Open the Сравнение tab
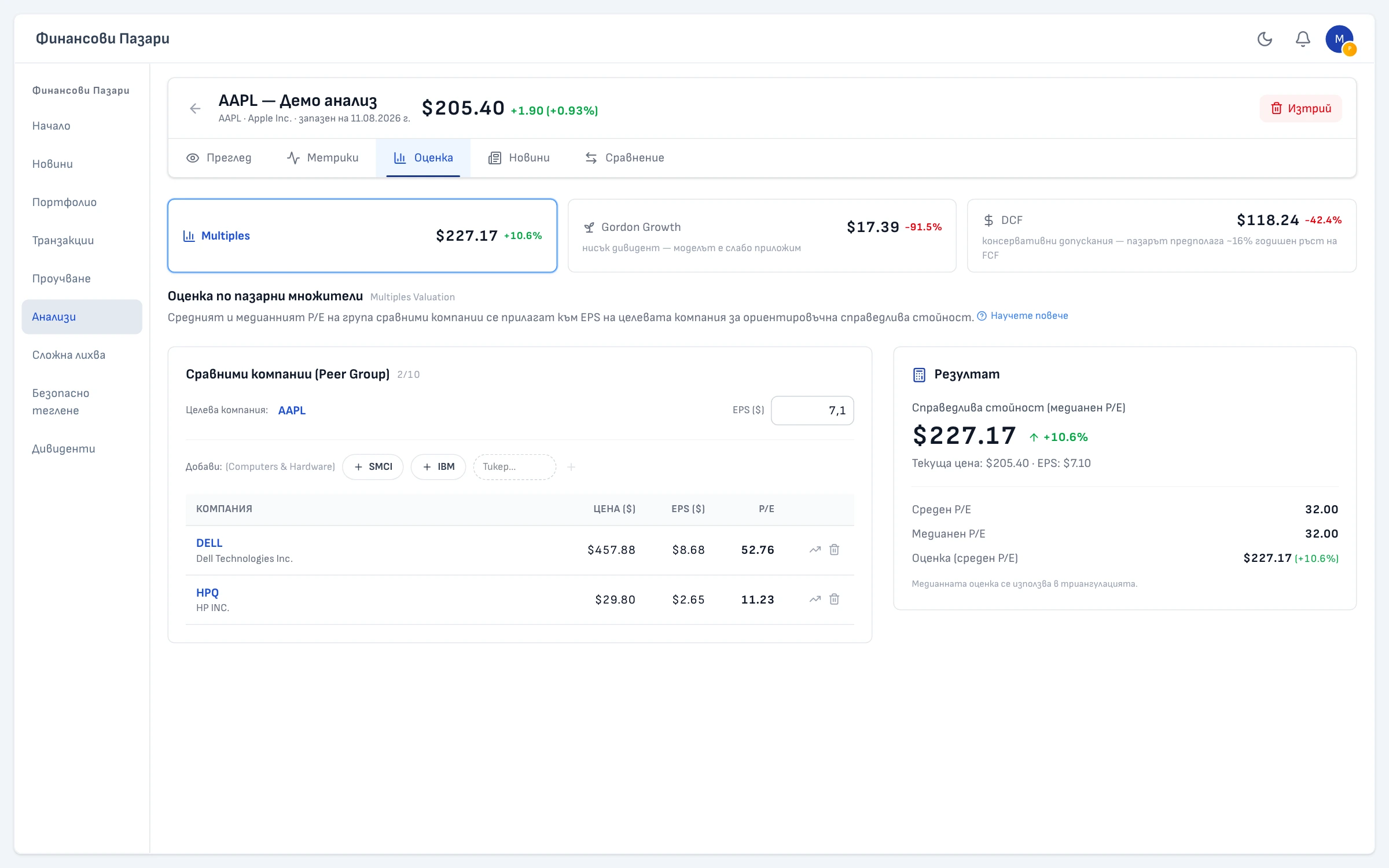Image resolution: width=1389 pixels, height=868 pixels. [x=624, y=157]
